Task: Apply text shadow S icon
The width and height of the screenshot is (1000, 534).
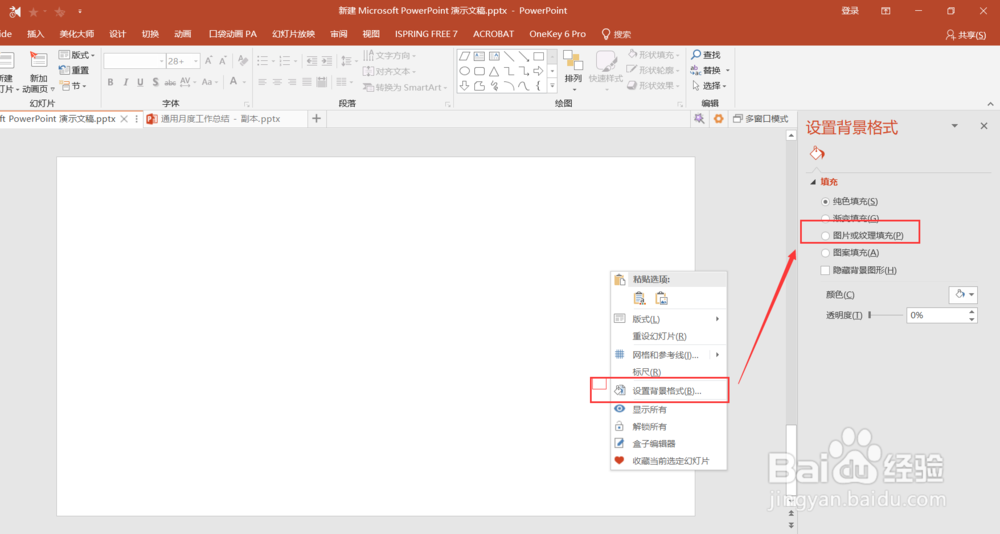Action: click(155, 82)
